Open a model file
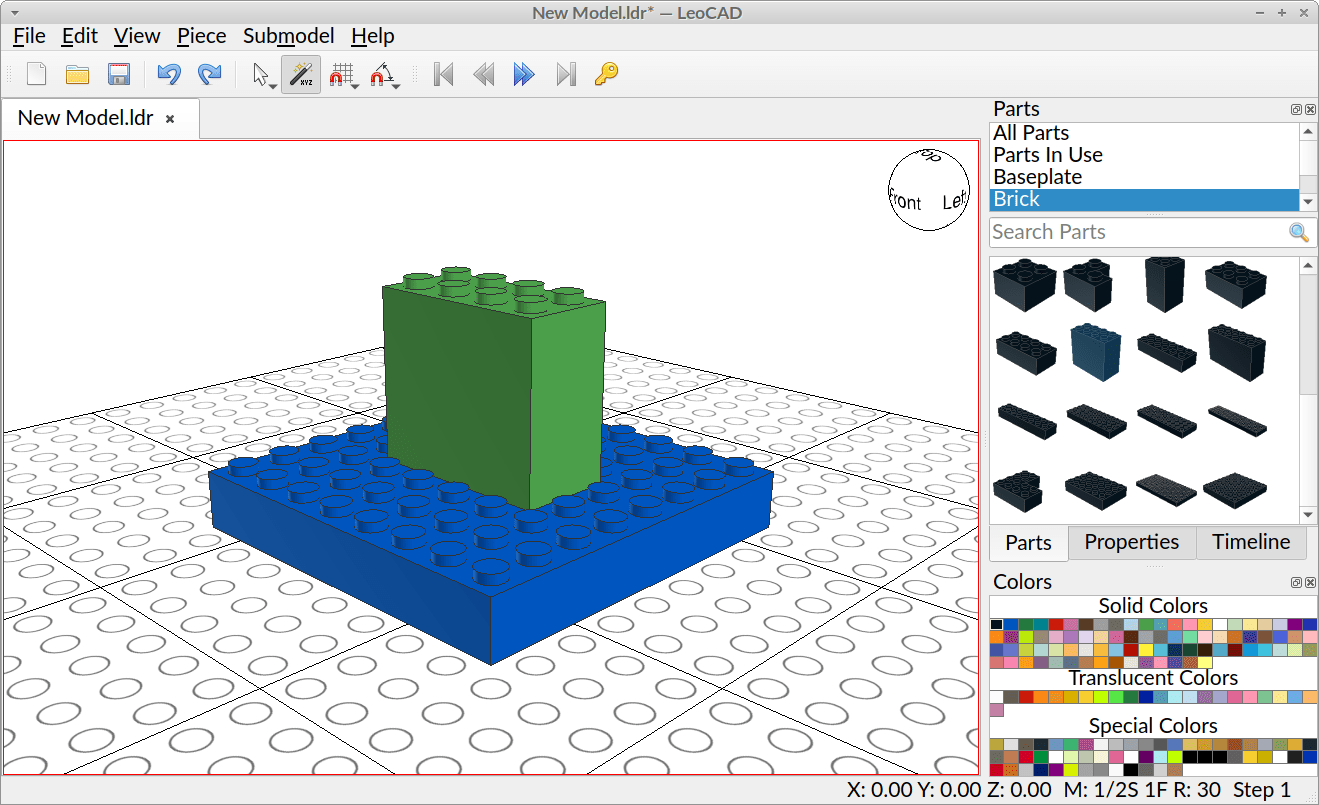This screenshot has height=805, width=1319. pos(77,73)
